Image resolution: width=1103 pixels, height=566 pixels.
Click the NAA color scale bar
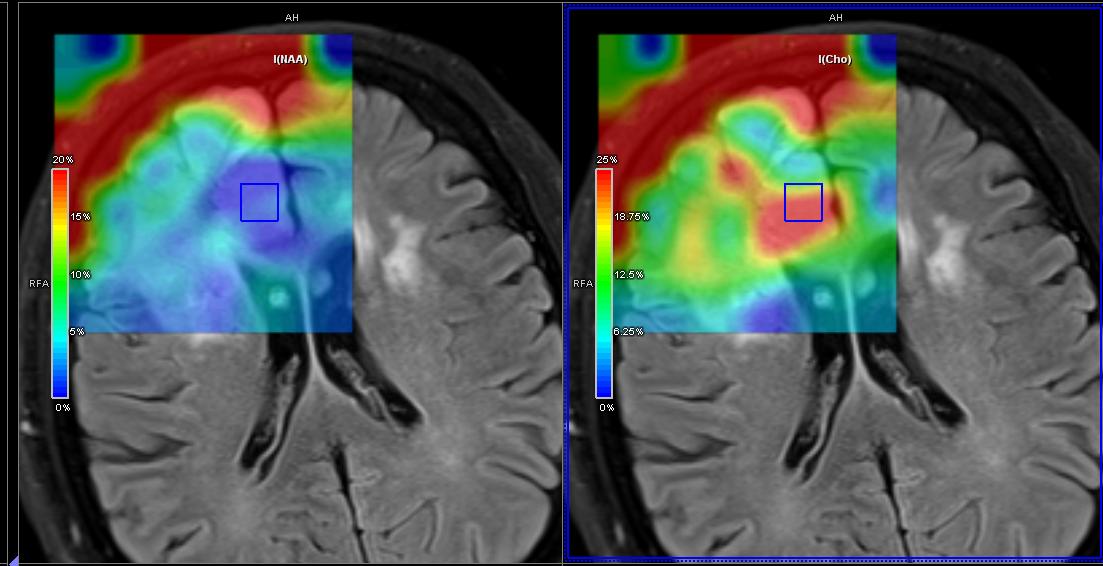point(60,283)
